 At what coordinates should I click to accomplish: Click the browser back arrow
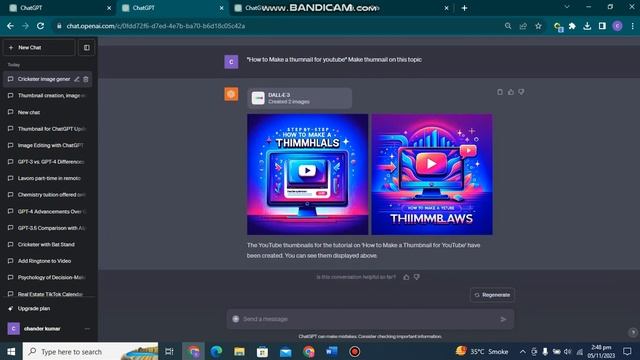pos(10,26)
